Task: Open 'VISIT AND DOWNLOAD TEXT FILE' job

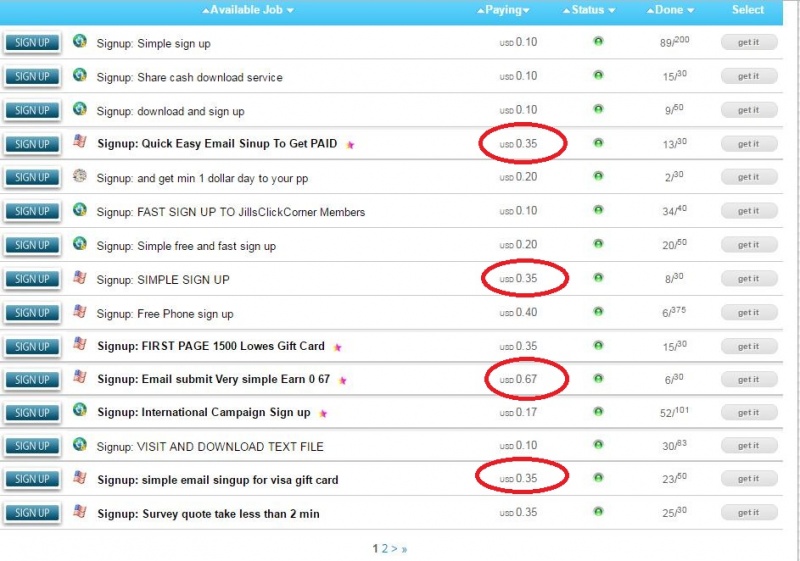Action: coord(210,447)
